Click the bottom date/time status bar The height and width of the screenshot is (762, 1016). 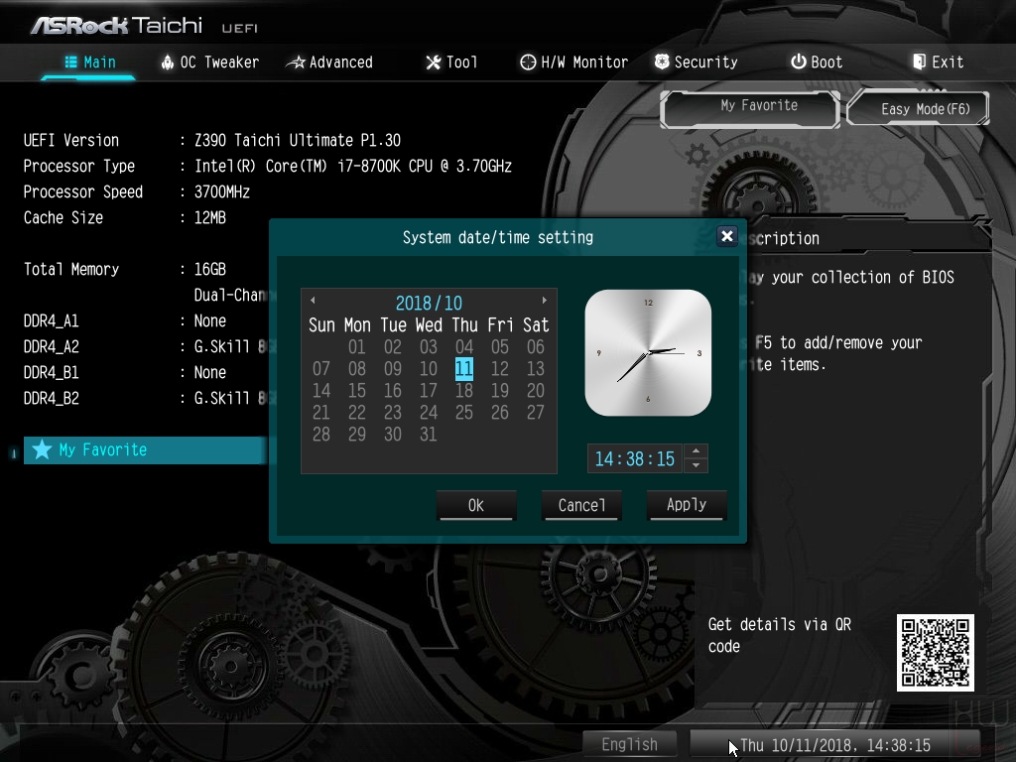coord(835,745)
